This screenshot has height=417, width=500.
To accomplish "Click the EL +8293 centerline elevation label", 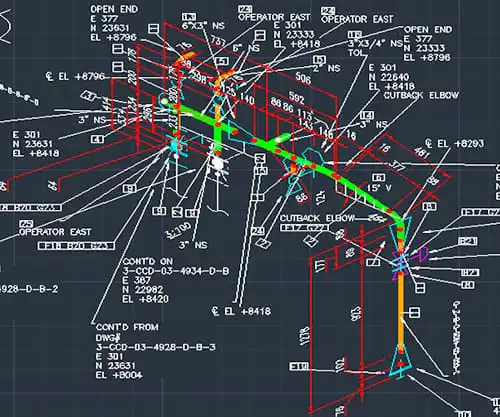I will click(455, 144).
